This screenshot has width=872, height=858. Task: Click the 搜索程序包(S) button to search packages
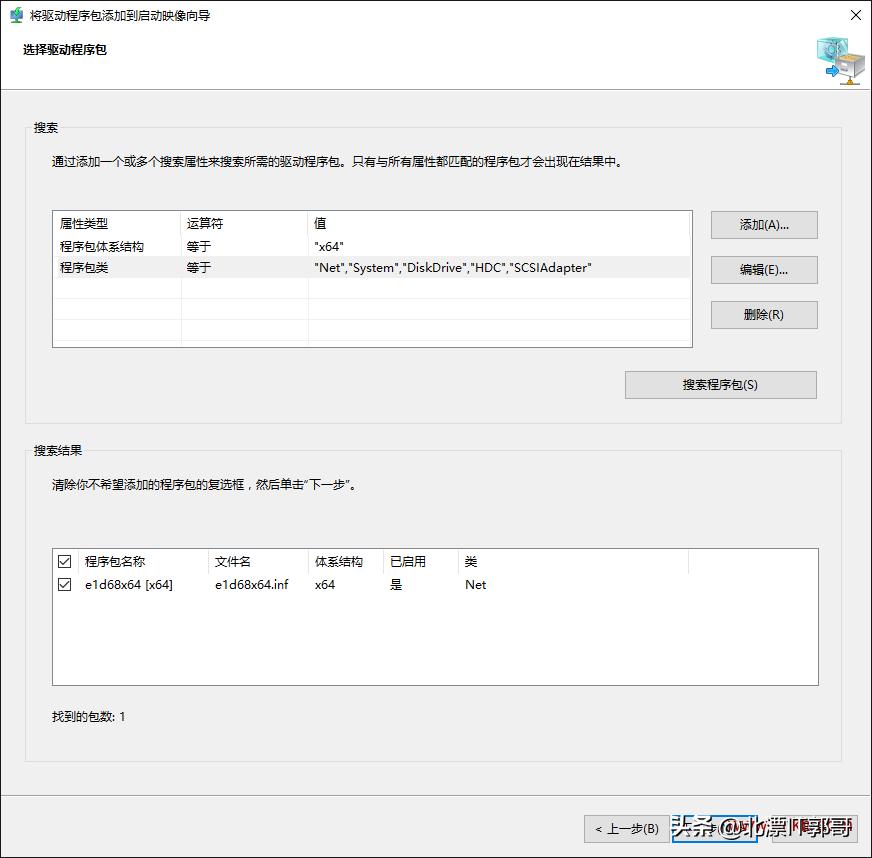tap(720, 385)
